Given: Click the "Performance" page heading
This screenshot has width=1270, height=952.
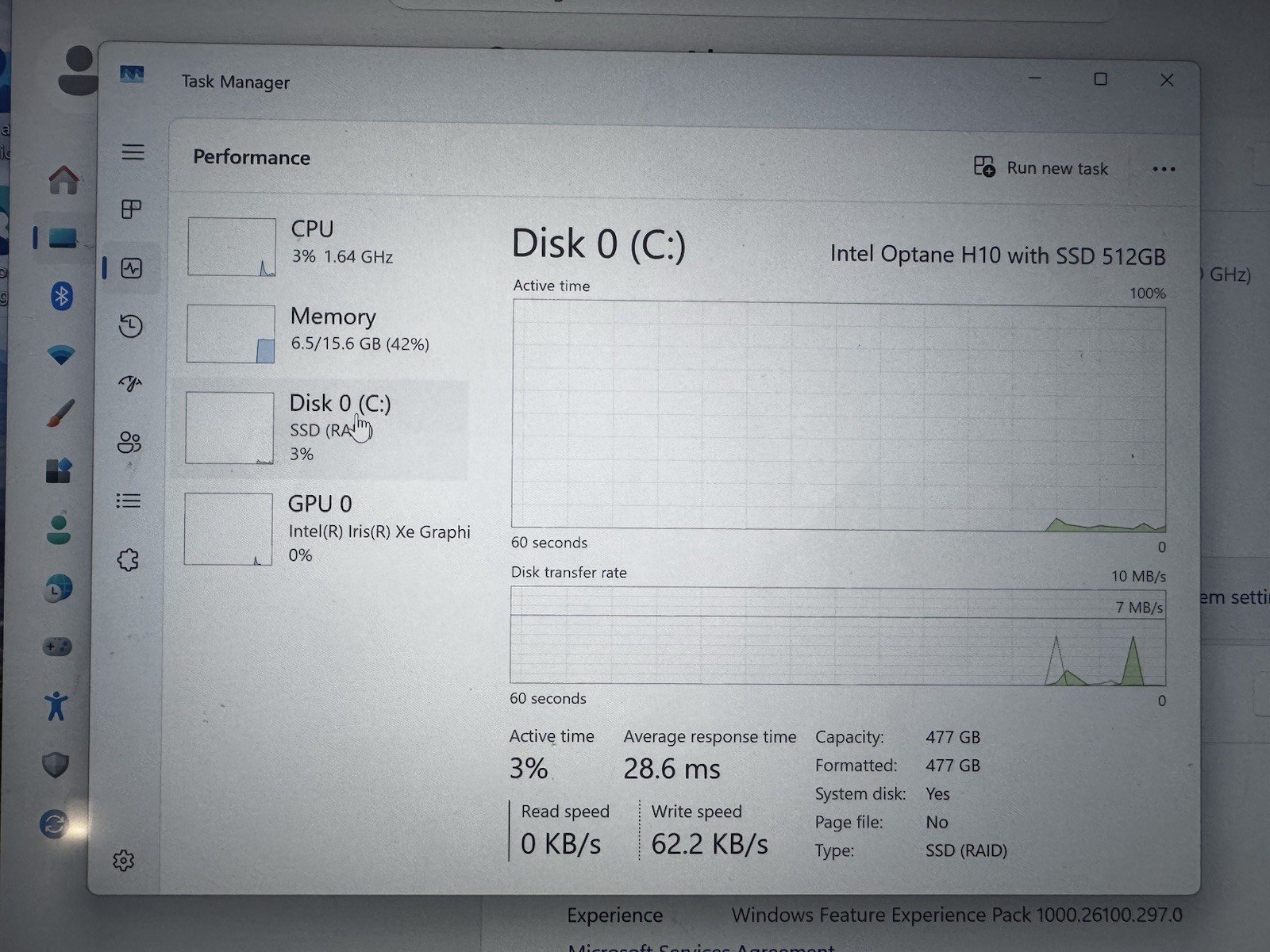Looking at the screenshot, I should pos(252,157).
